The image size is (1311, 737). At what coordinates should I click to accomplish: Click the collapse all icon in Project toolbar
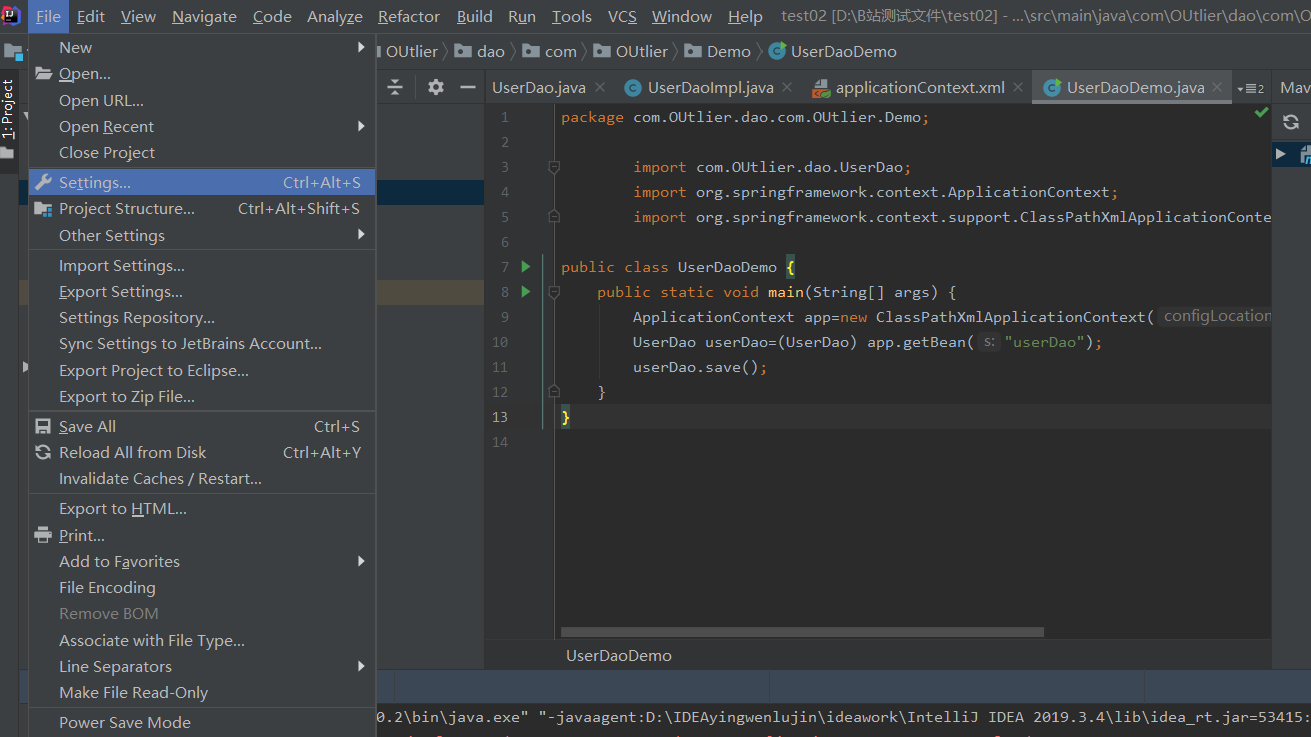395,87
